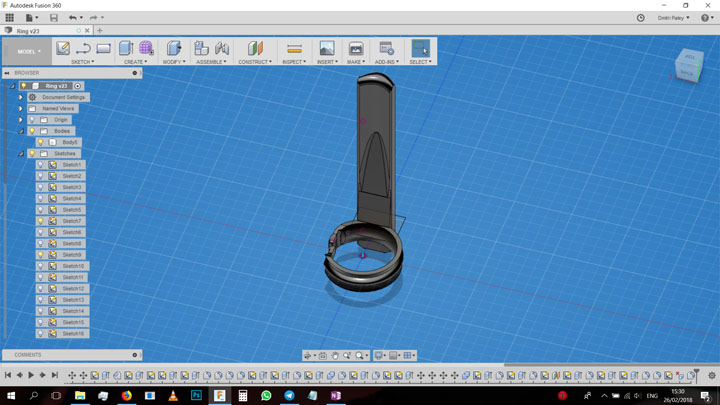
Task: Activate the Select tool
Action: point(420,48)
